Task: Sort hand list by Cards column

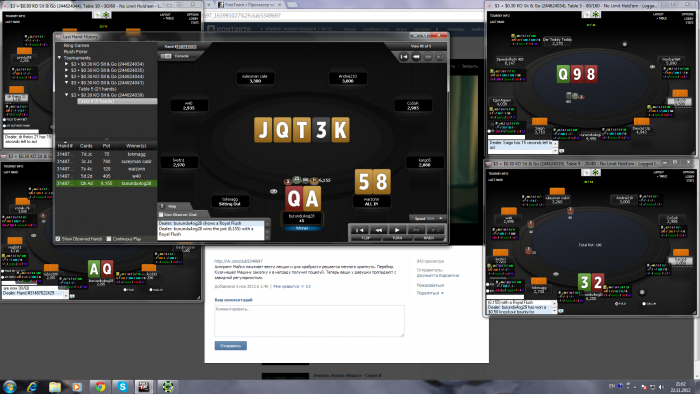Action: click(x=86, y=146)
